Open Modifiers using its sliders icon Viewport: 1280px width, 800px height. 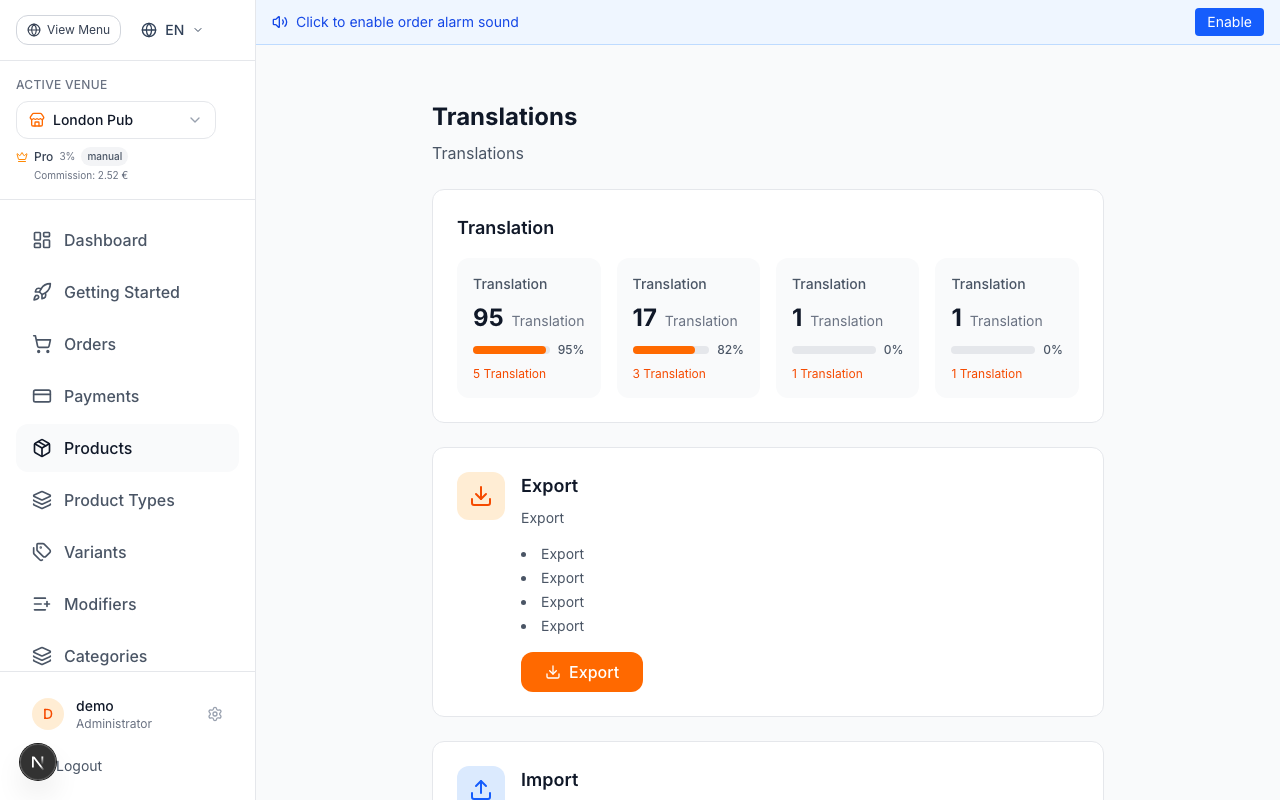(41, 604)
